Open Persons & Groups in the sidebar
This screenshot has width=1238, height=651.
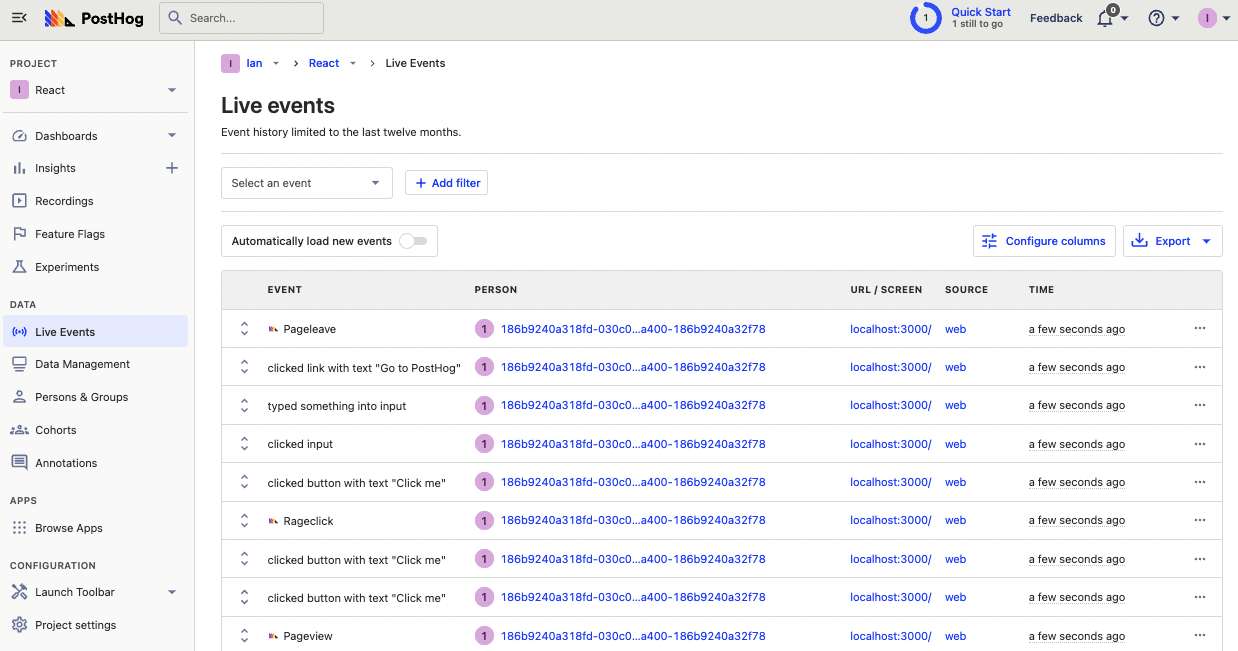click(81, 397)
